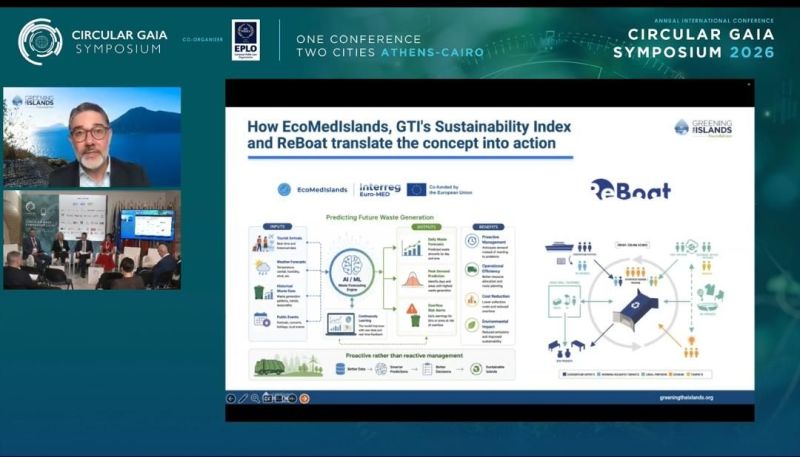This screenshot has width=800, height=457.
Task: Click the BENEFITS pill label
Action: pos(488,226)
